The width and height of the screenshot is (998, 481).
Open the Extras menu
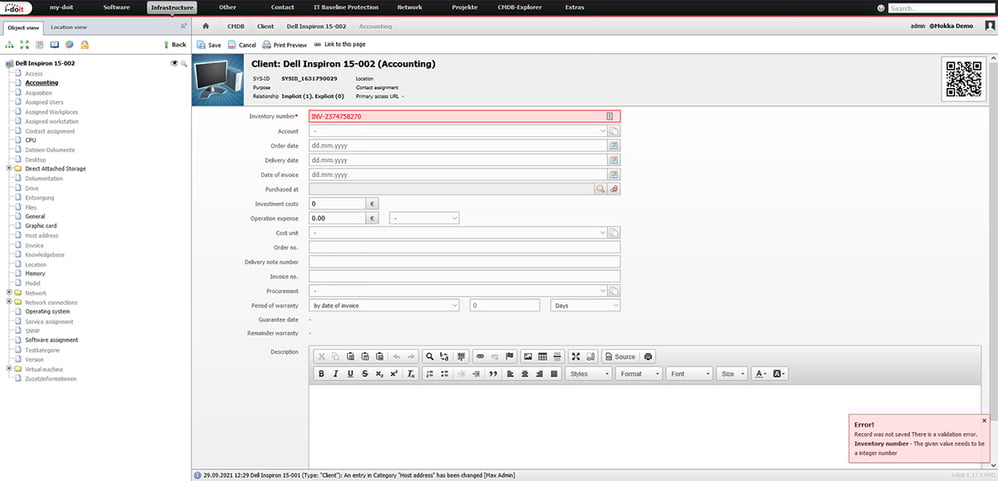pyautogui.click(x=574, y=8)
